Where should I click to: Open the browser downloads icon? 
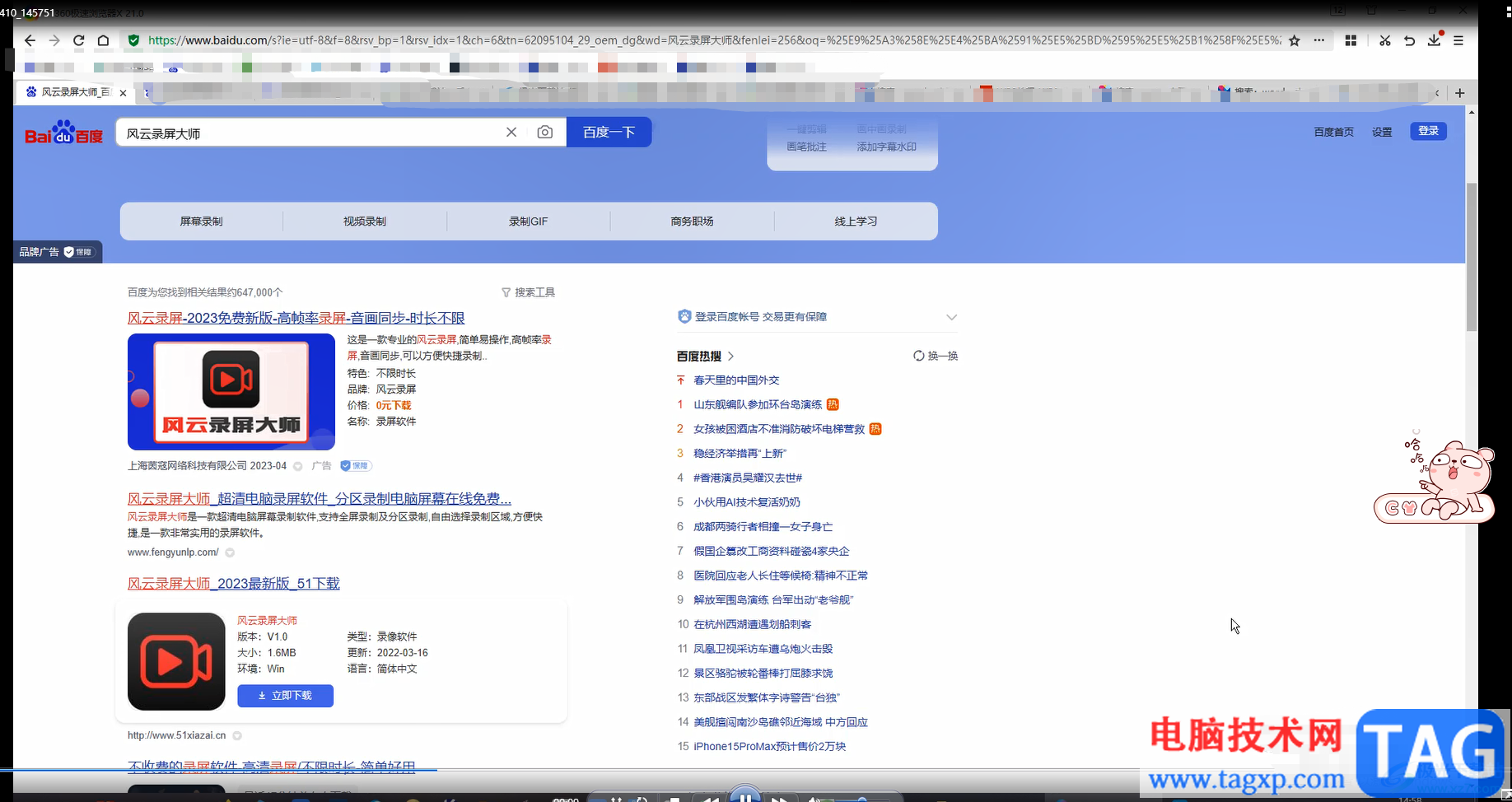[1435, 40]
